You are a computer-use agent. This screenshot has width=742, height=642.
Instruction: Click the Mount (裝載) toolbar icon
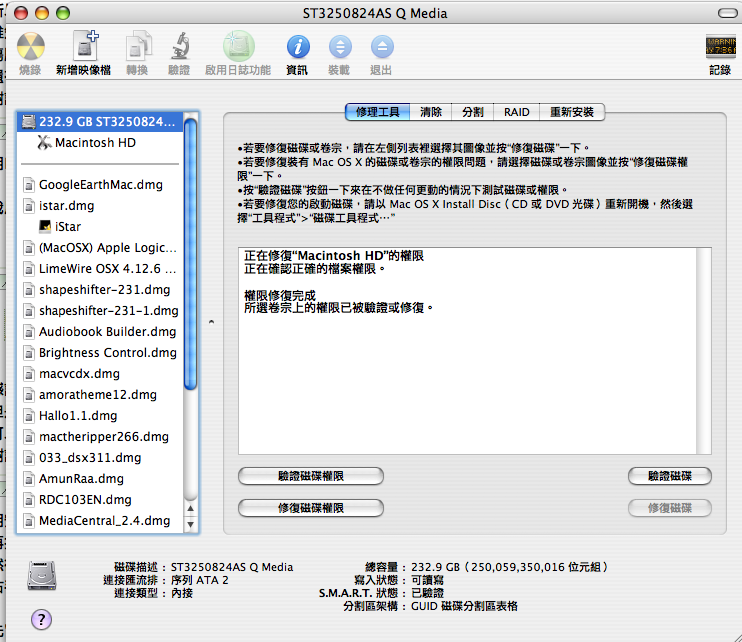(340, 47)
